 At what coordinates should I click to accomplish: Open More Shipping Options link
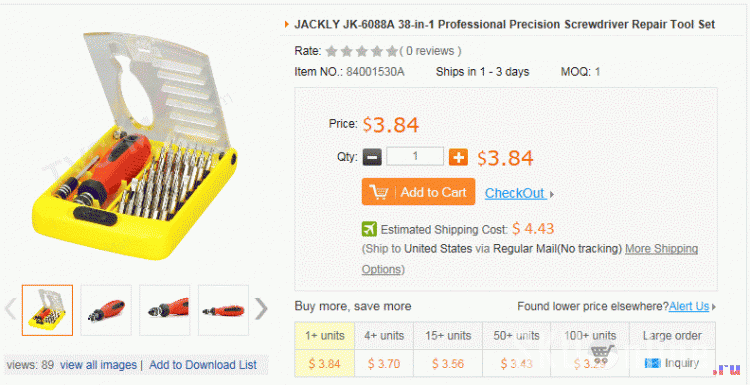coord(529,259)
